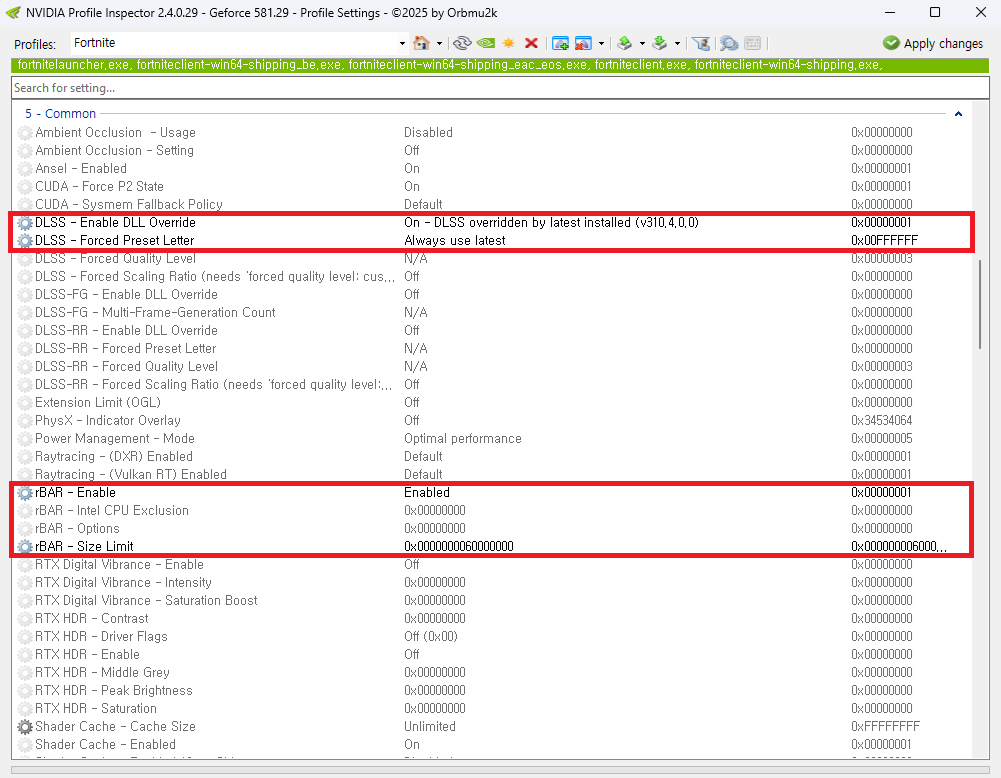Select the Raytracing - (Vulkan RT) Enabled row
The image size is (1001, 778).
point(492,474)
